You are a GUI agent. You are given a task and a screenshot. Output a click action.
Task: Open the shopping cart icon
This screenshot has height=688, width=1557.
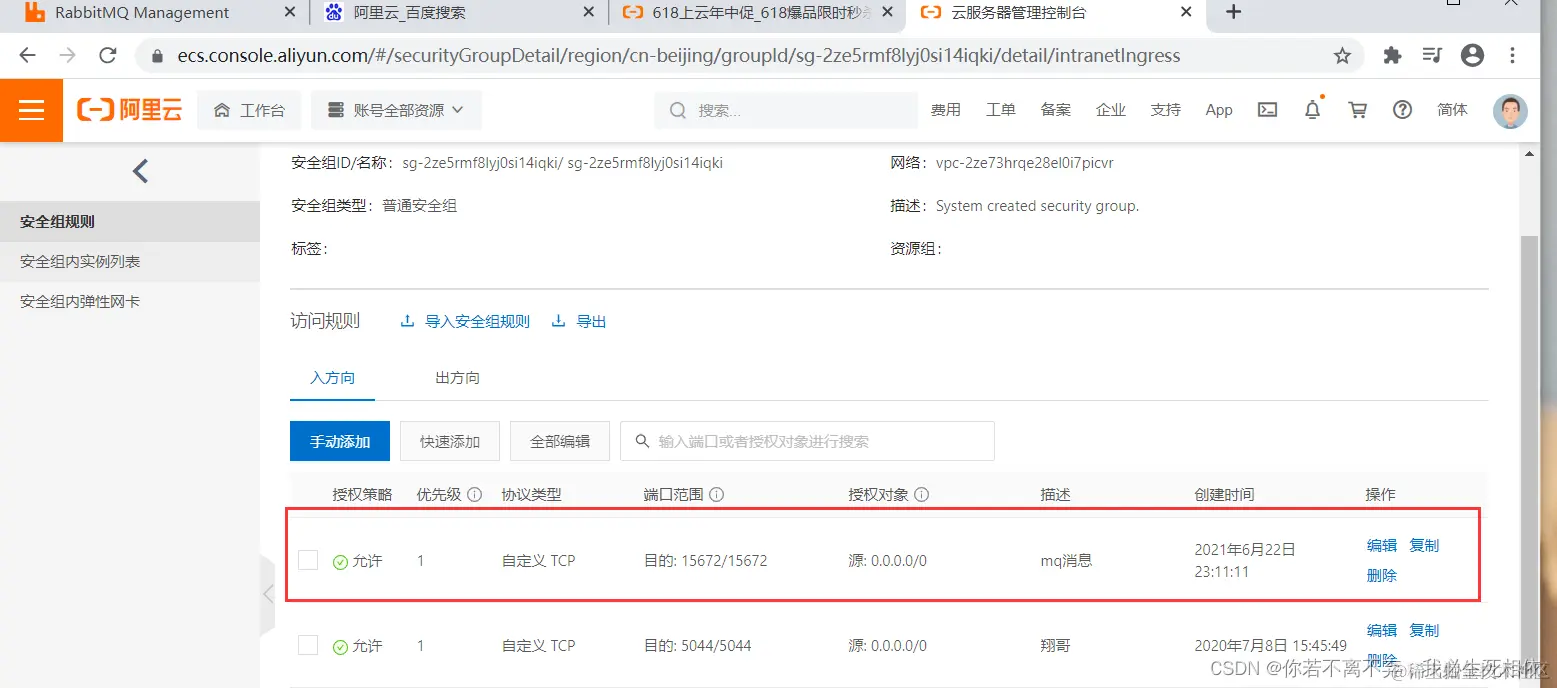point(1357,110)
